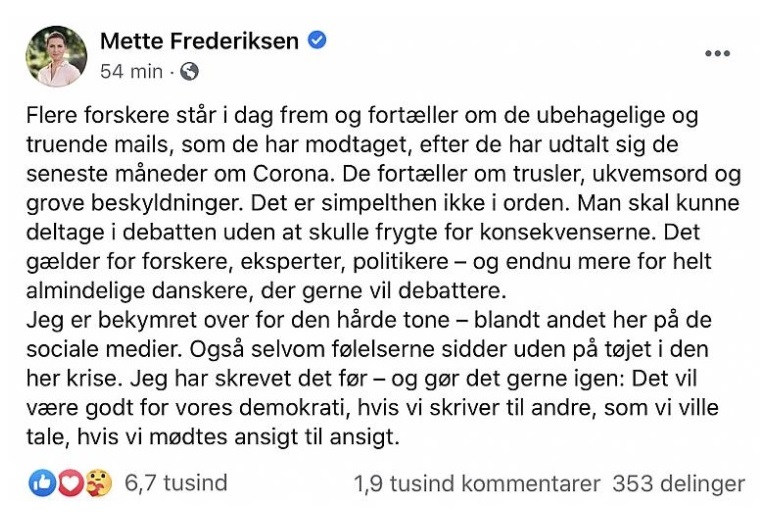Viewport: 779px width, 517px height.
Task: Click the blue verified badge
Action: click(317, 41)
